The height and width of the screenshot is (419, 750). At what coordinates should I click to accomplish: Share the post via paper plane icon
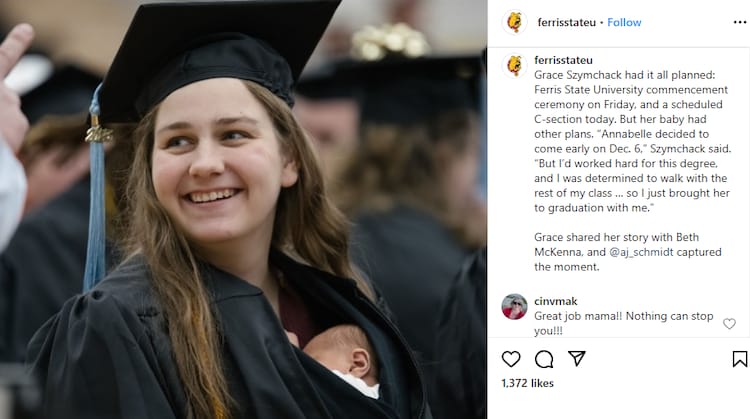pyautogui.click(x=577, y=358)
